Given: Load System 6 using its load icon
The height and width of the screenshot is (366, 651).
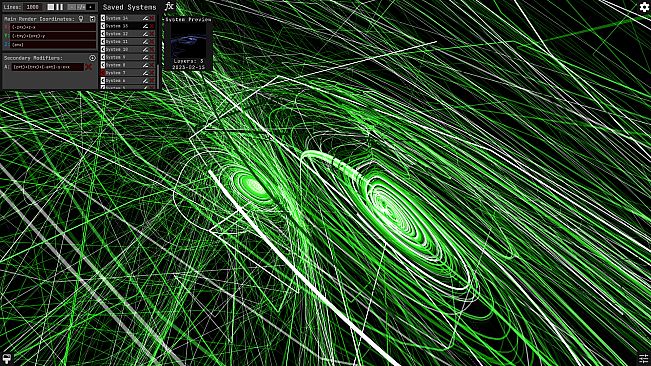Looking at the screenshot, I should (x=103, y=81).
